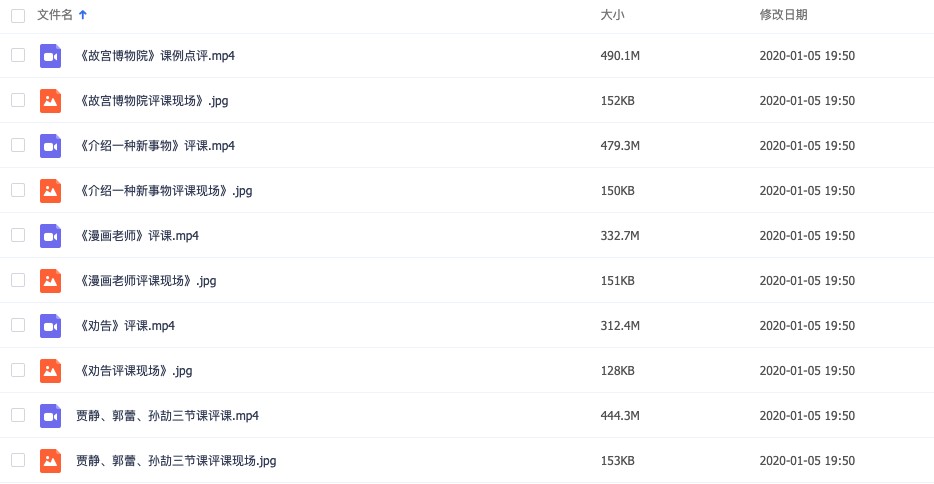Click image icon for 《漫画老师评课现场》.jpg
934x484 pixels.
50,280
